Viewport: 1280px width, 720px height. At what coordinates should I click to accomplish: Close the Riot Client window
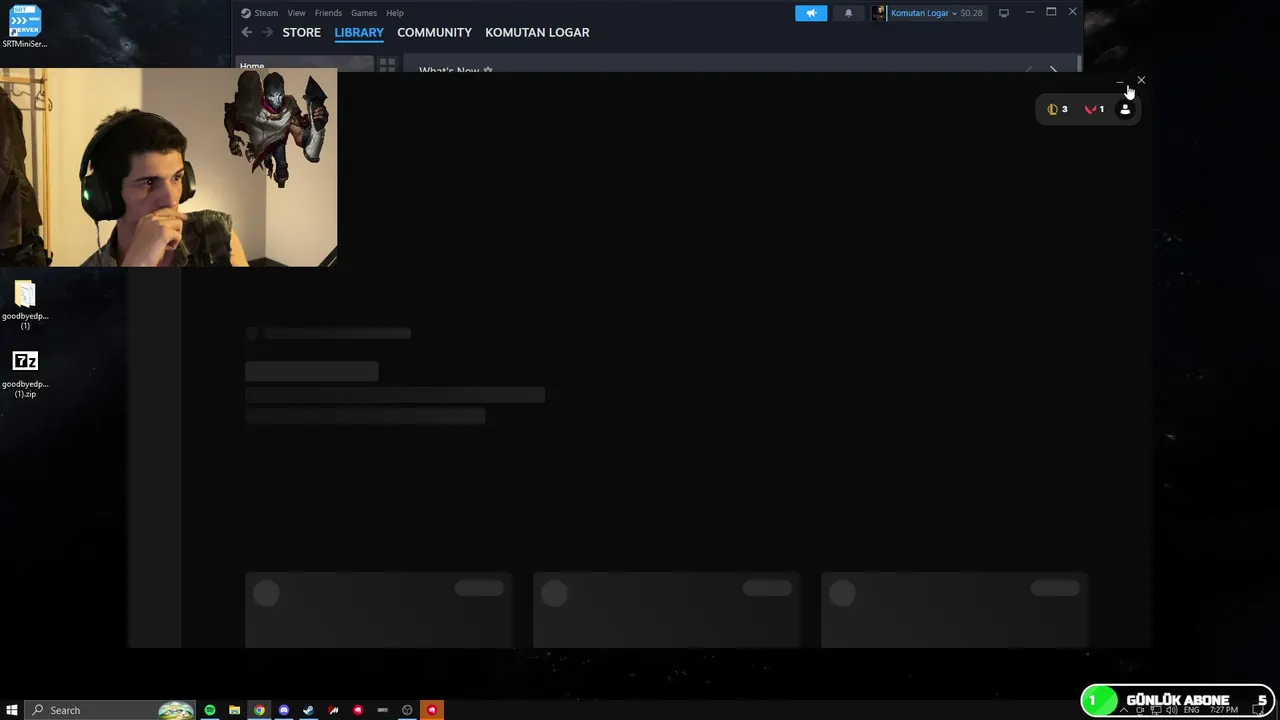[1141, 80]
